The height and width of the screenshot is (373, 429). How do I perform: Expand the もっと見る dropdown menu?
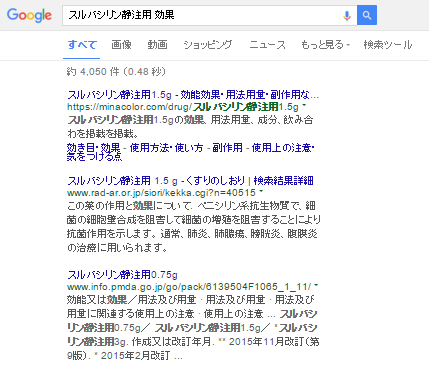pos(325,45)
